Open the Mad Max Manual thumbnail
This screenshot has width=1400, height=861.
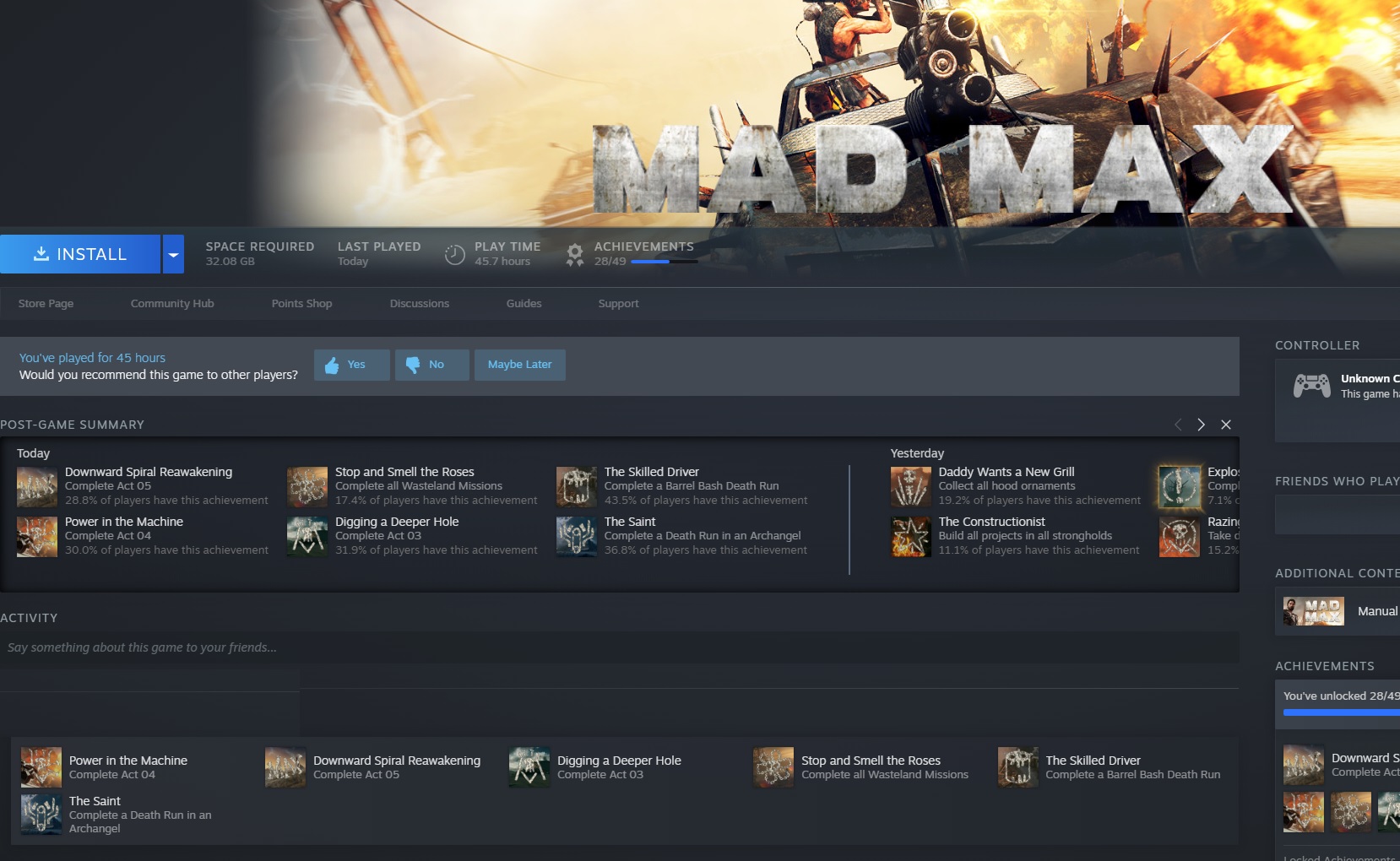pos(1313,611)
